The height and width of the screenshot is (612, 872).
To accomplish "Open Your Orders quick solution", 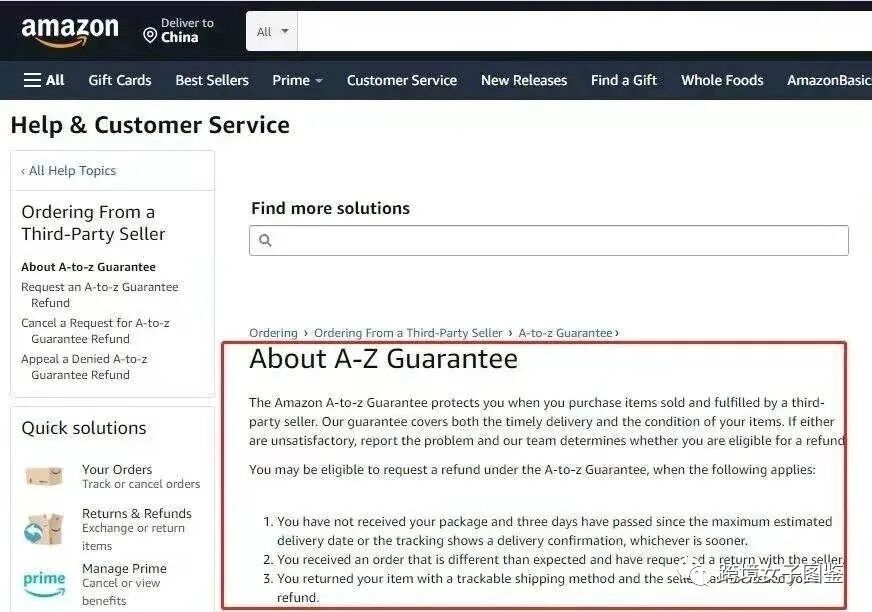I will pyautogui.click(x=117, y=470).
